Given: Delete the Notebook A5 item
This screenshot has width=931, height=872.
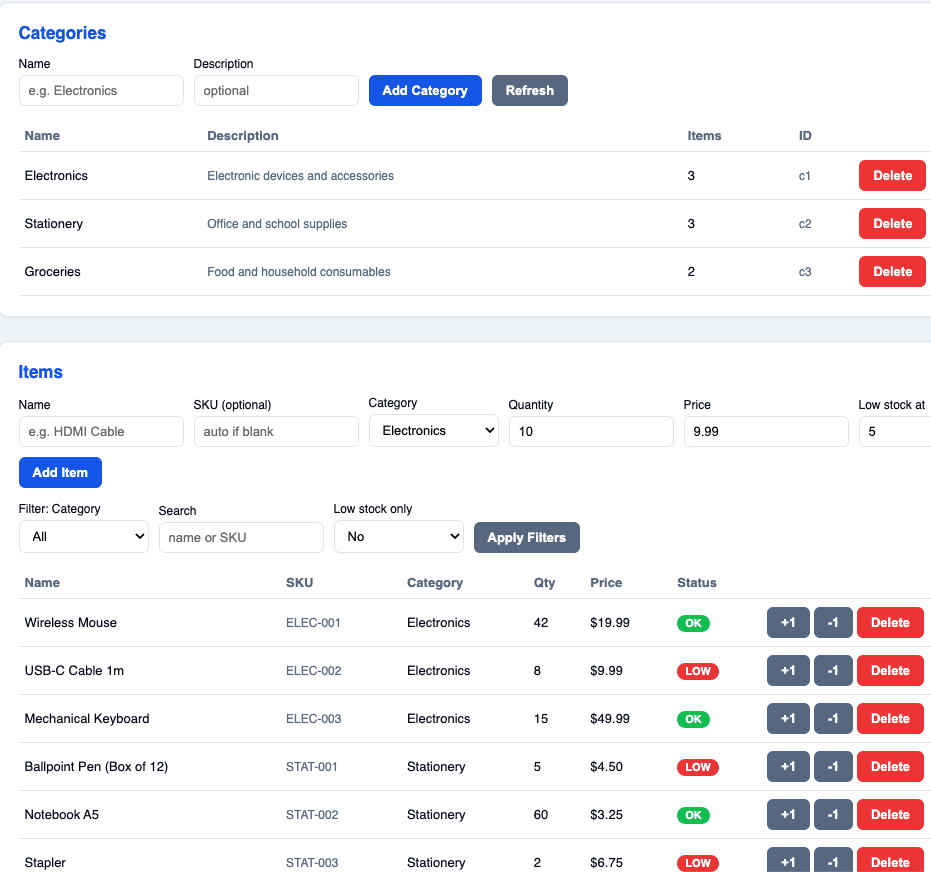Looking at the screenshot, I should tap(891, 815).
